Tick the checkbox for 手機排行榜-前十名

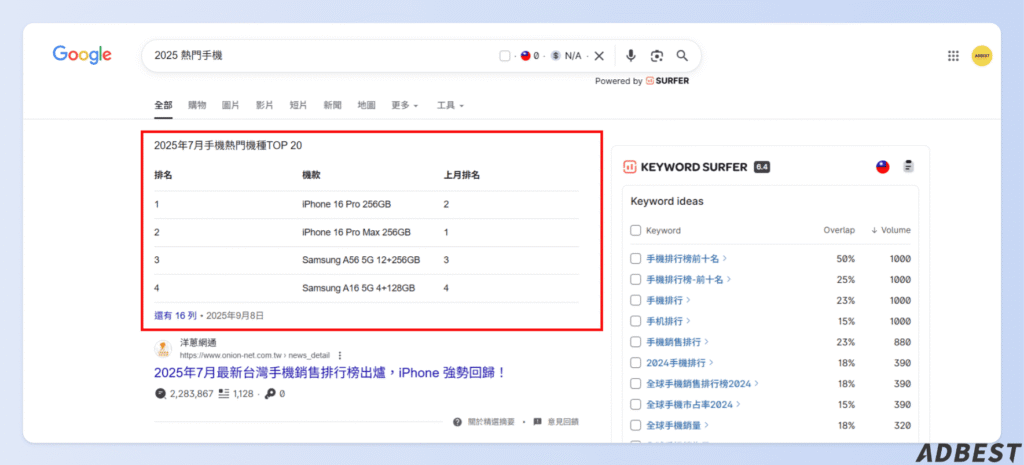[x=635, y=280]
